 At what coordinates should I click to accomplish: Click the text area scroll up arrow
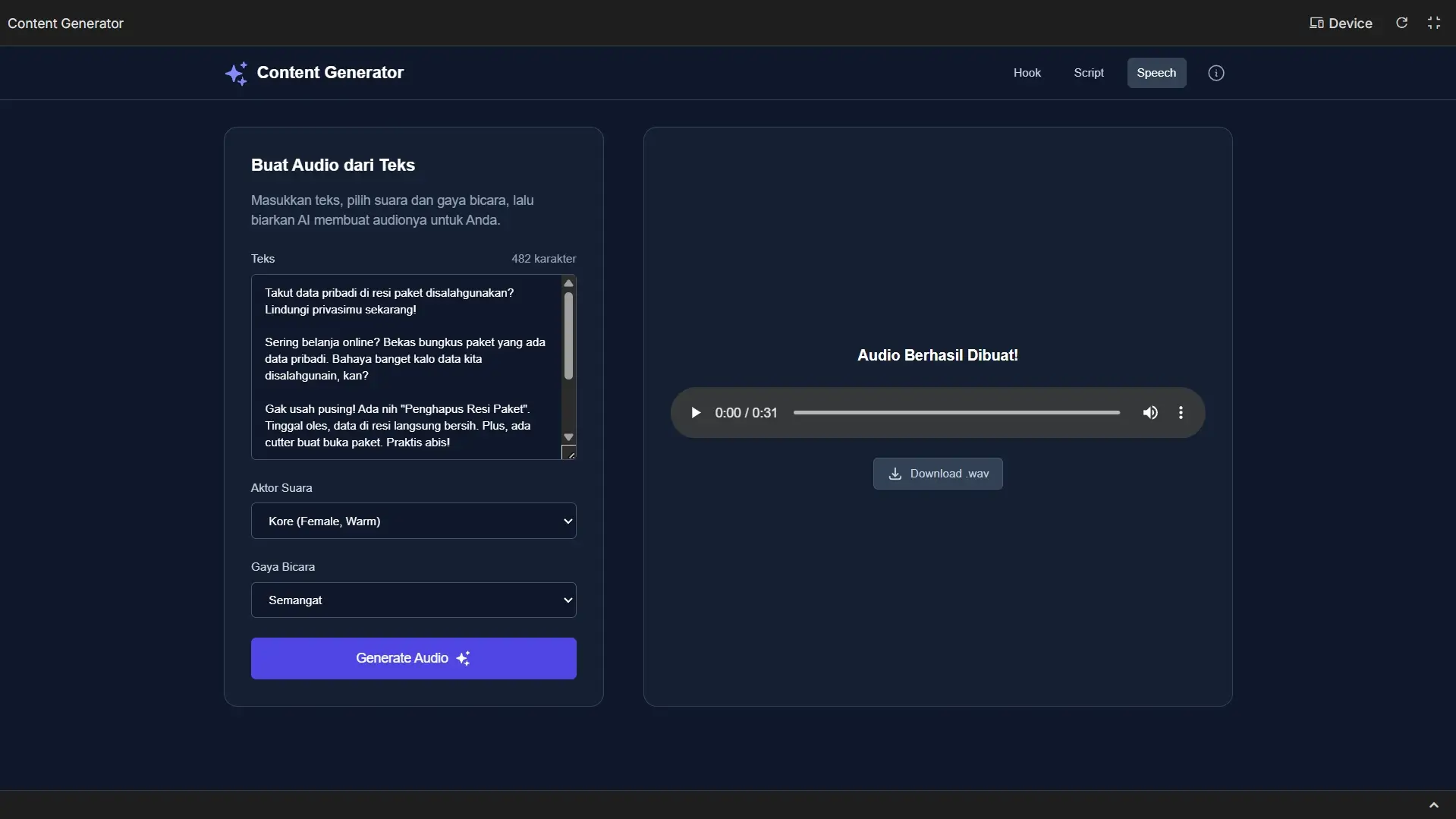pyautogui.click(x=568, y=283)
